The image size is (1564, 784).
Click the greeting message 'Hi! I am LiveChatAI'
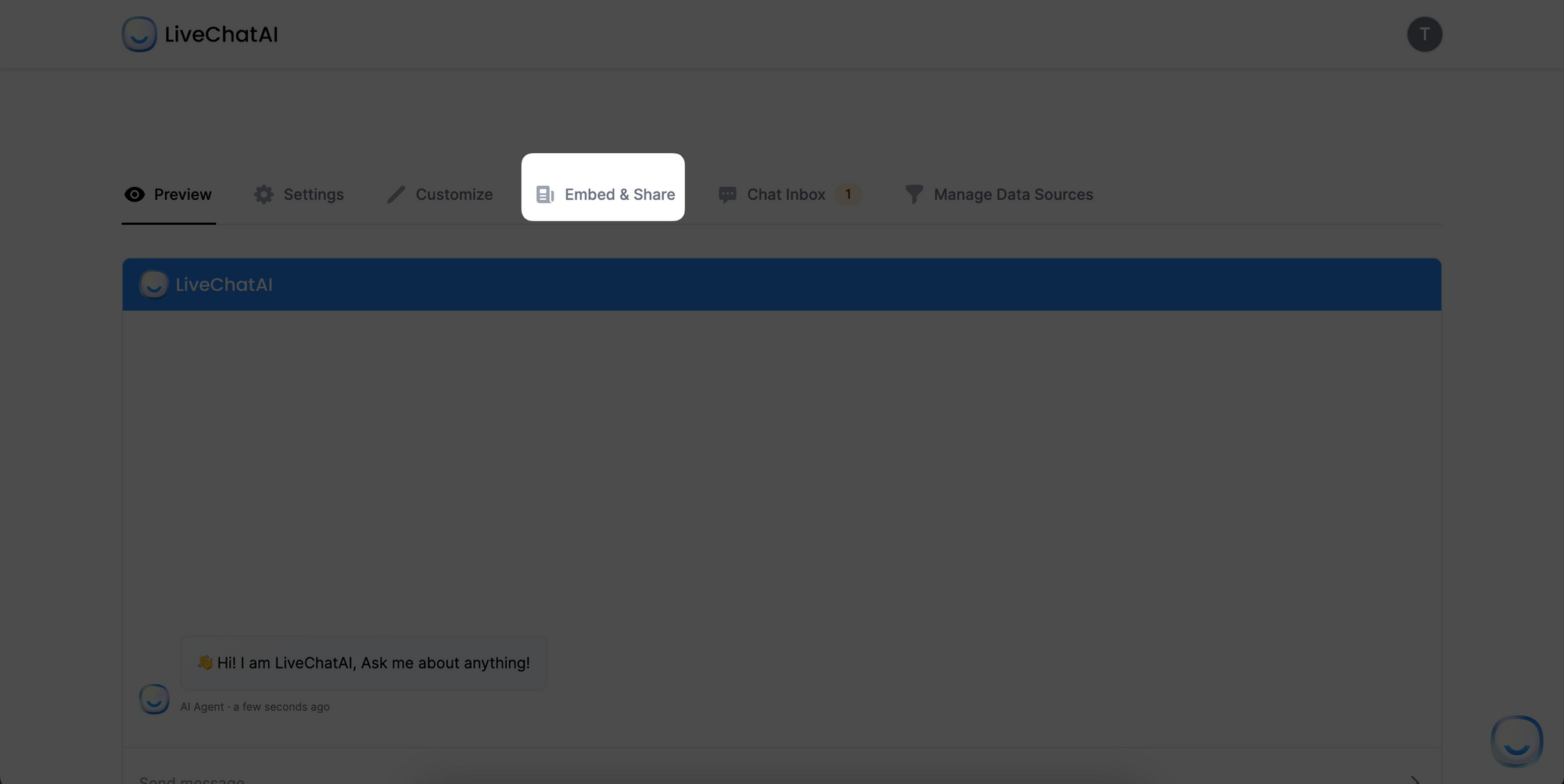click(x=364, y=663)
